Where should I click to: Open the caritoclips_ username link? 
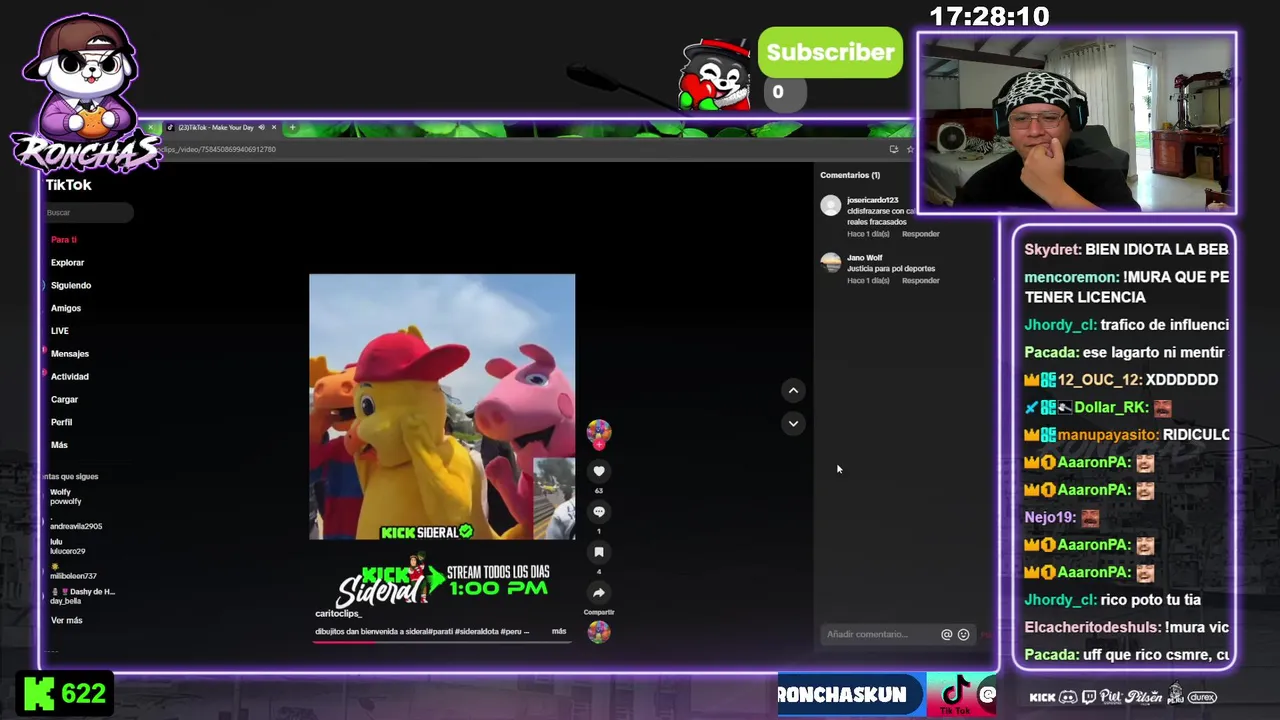[x=338, y=614]
